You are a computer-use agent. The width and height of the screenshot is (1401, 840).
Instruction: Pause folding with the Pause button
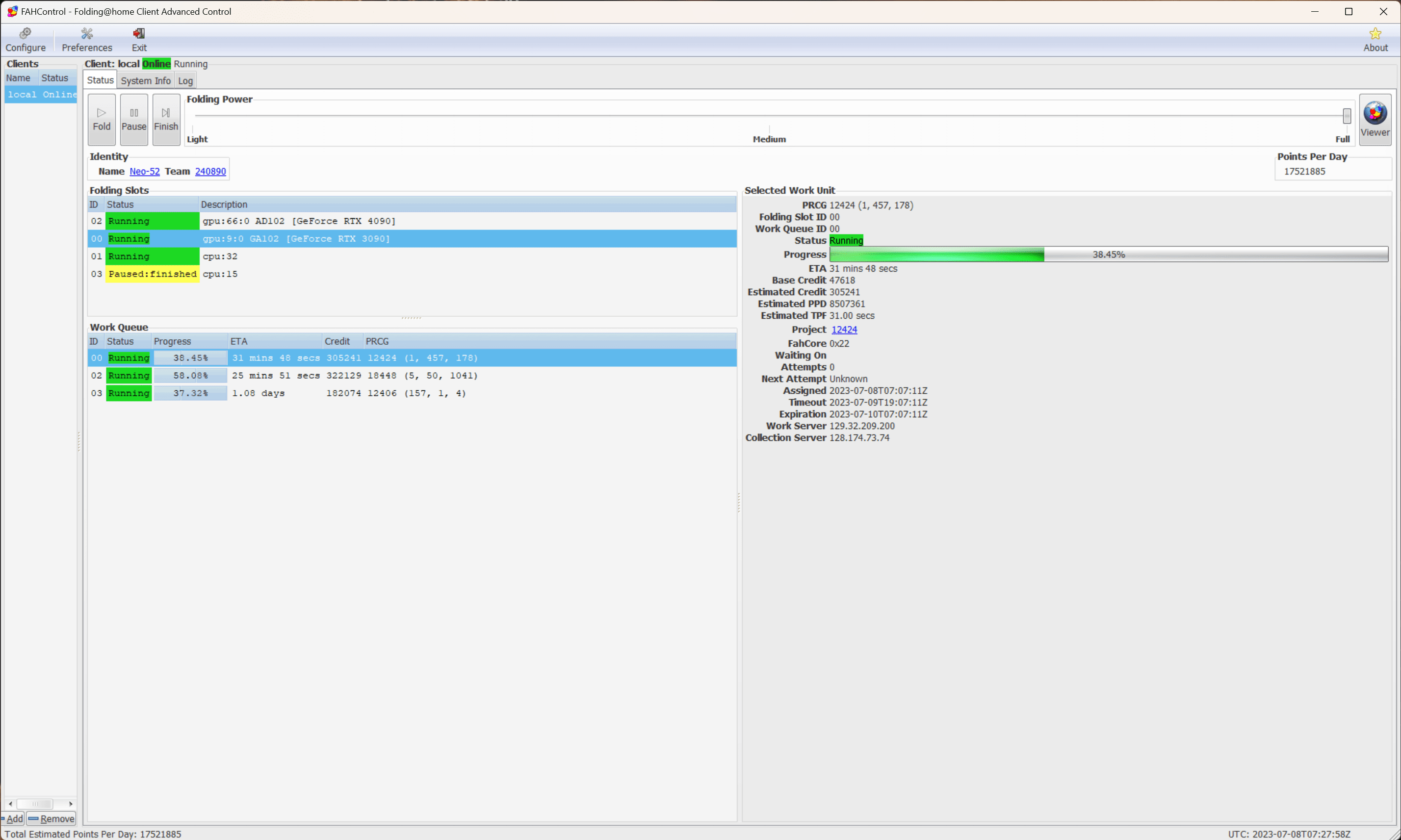134,120
